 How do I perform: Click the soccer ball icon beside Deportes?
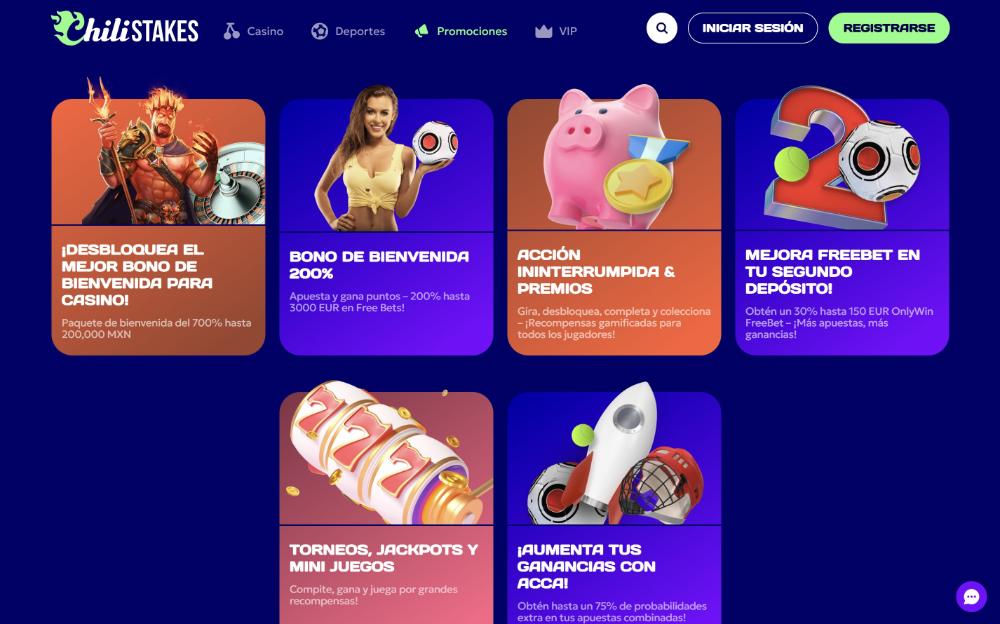320,31
